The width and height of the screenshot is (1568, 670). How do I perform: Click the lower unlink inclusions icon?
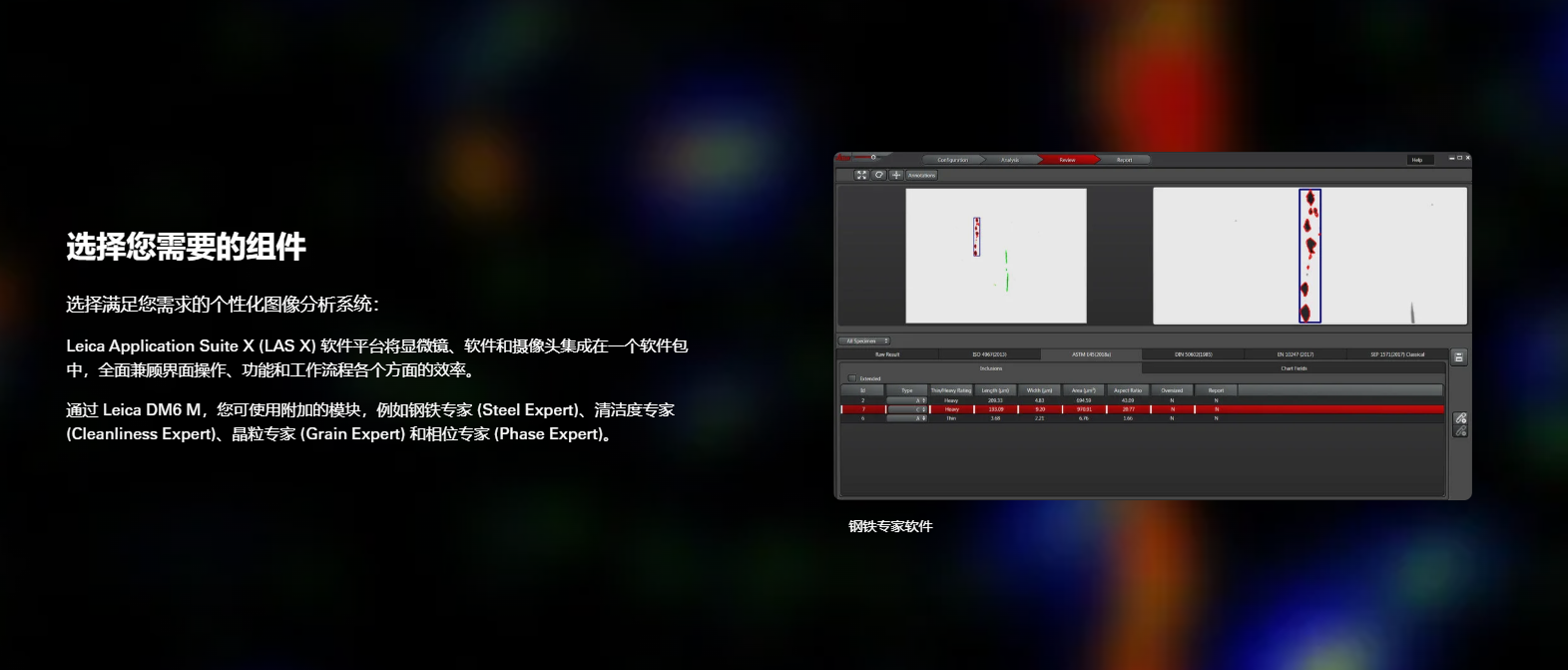tap(1460, 430)
